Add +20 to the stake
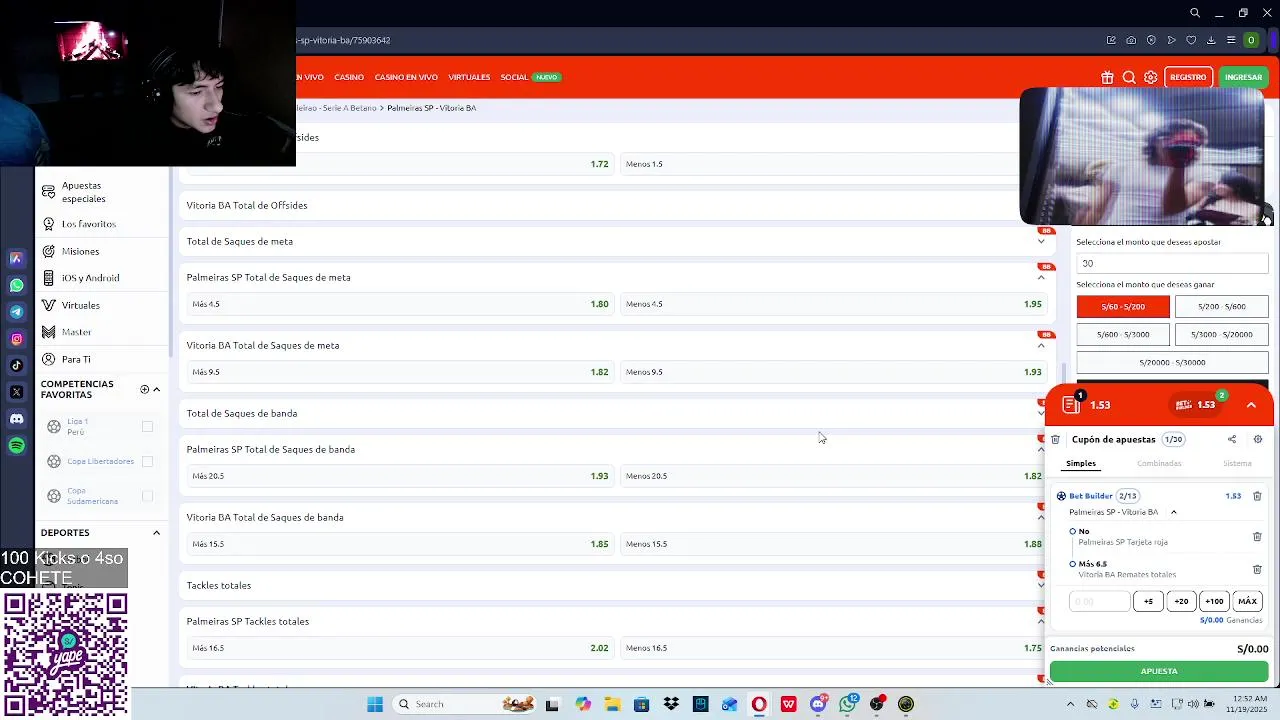Viewport: 1280px width, 720px height. click(1181, 601)
